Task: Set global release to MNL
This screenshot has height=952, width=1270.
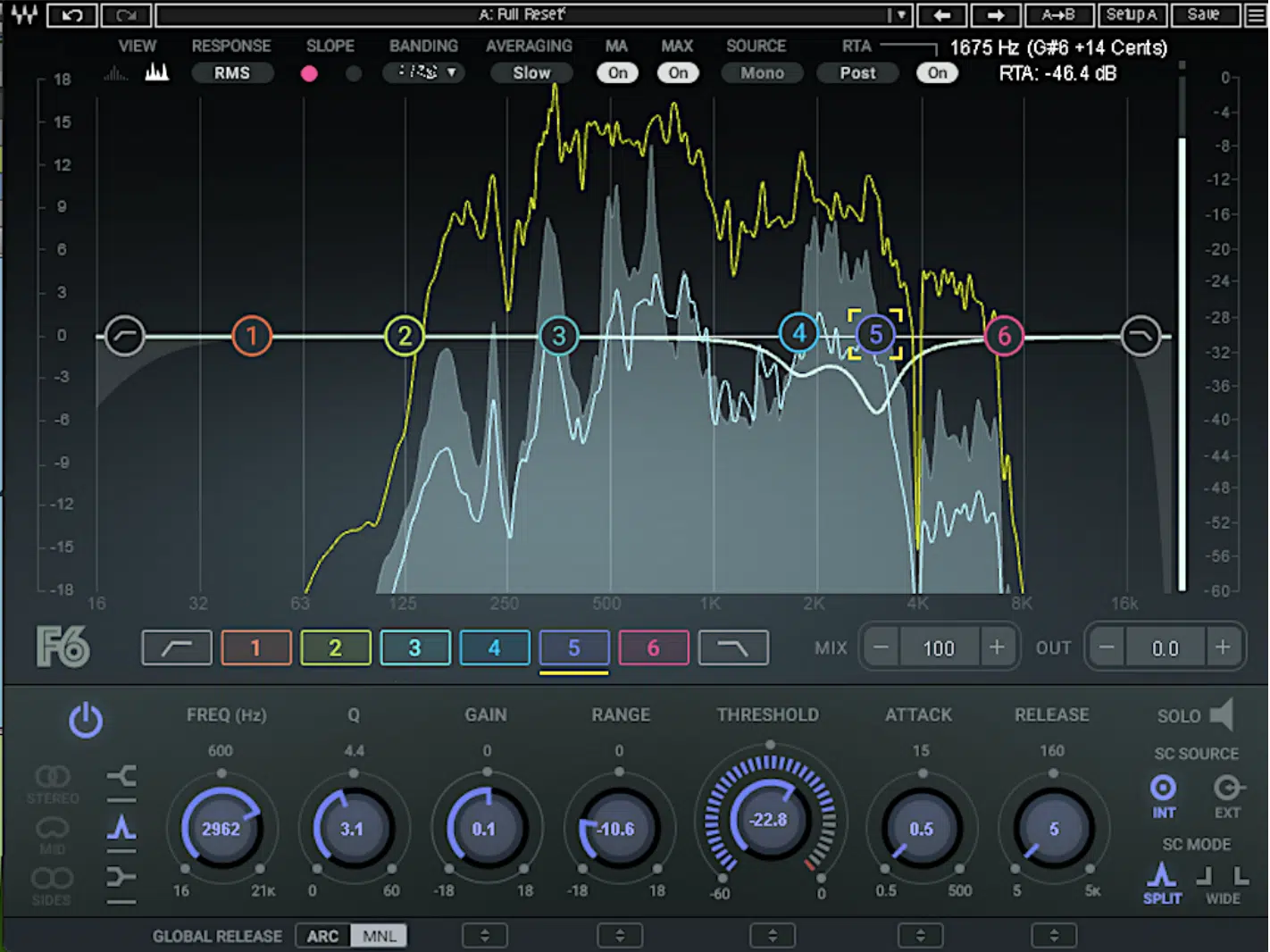Action: [x=380, y=936]
